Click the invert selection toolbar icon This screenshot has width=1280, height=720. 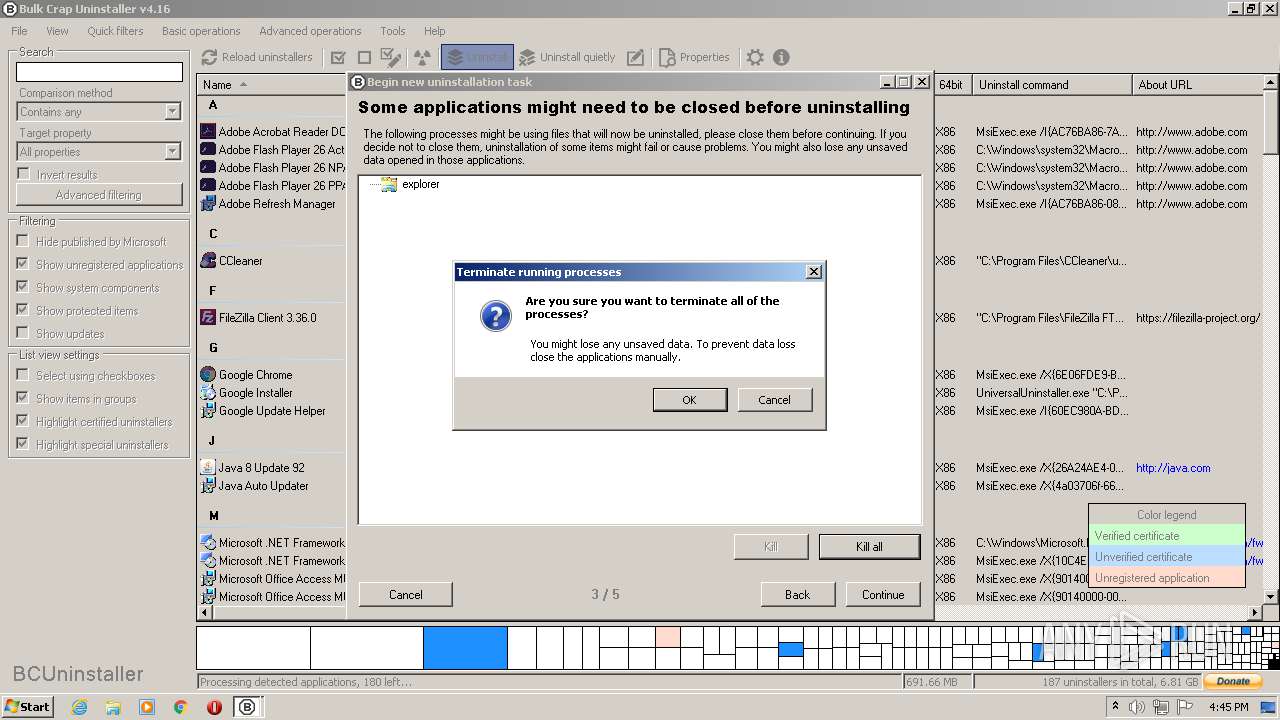coord(391,57)
